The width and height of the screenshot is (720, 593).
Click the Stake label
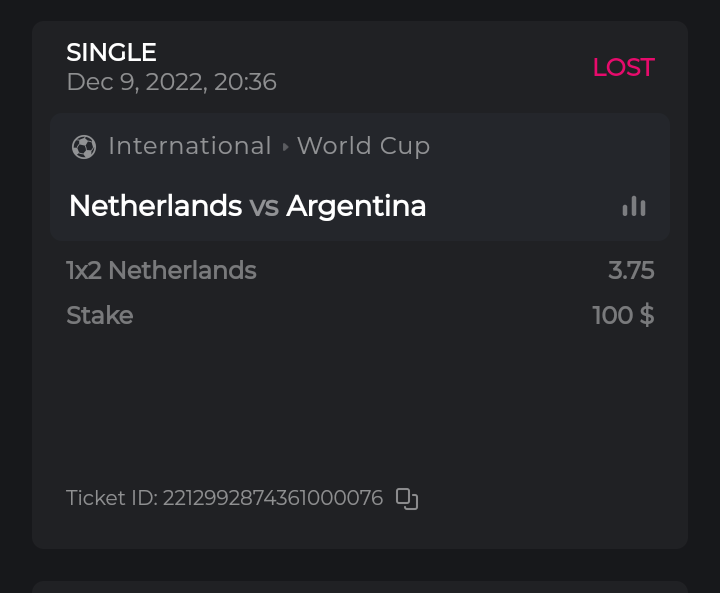coord(99,315)
